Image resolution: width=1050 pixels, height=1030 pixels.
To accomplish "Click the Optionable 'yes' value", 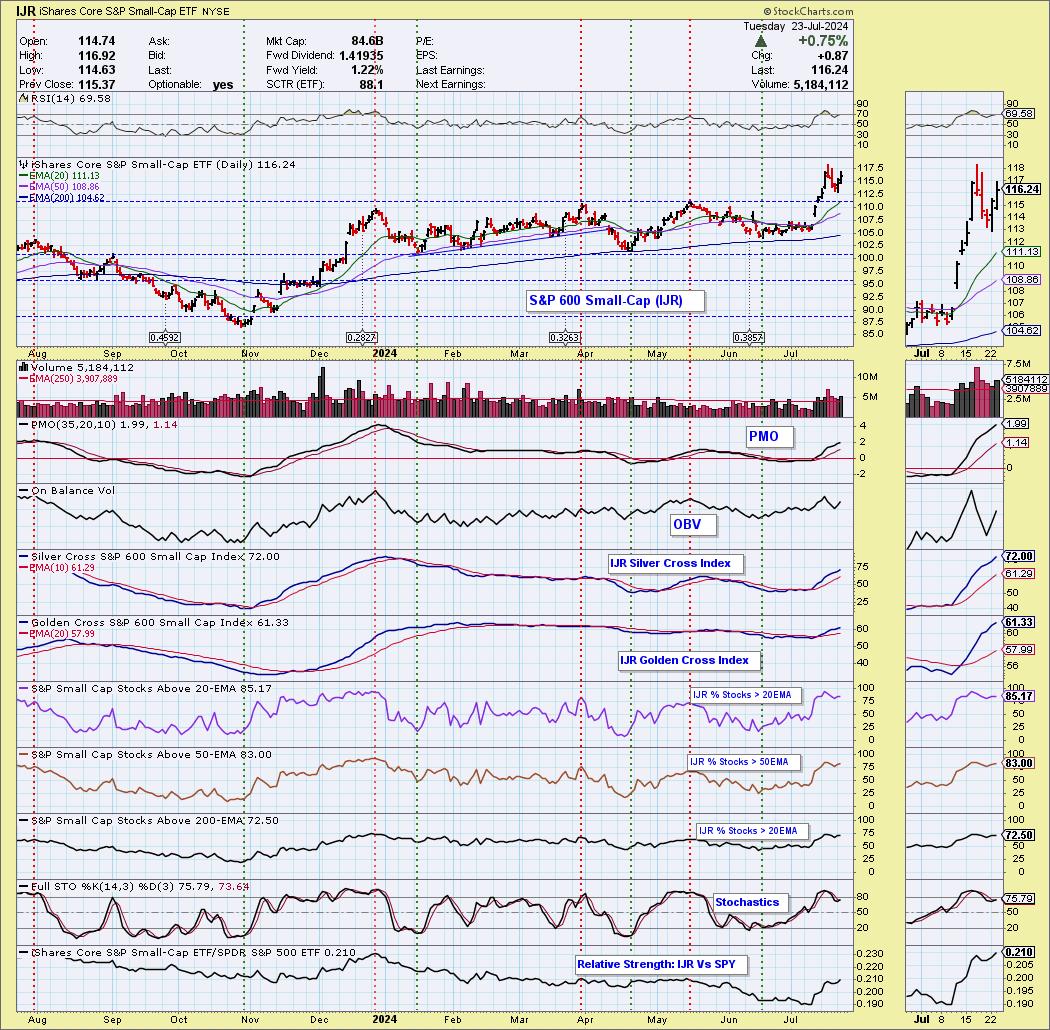I will 223,85.
